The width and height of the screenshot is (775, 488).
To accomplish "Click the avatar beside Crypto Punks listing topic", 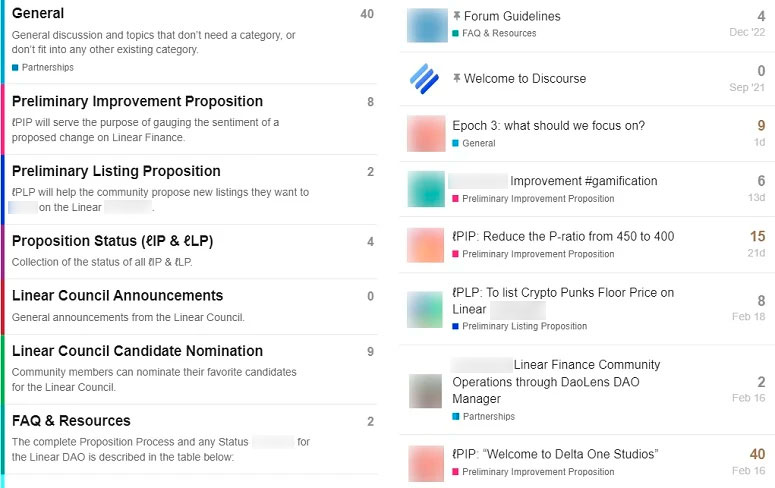I will [427, 309].
